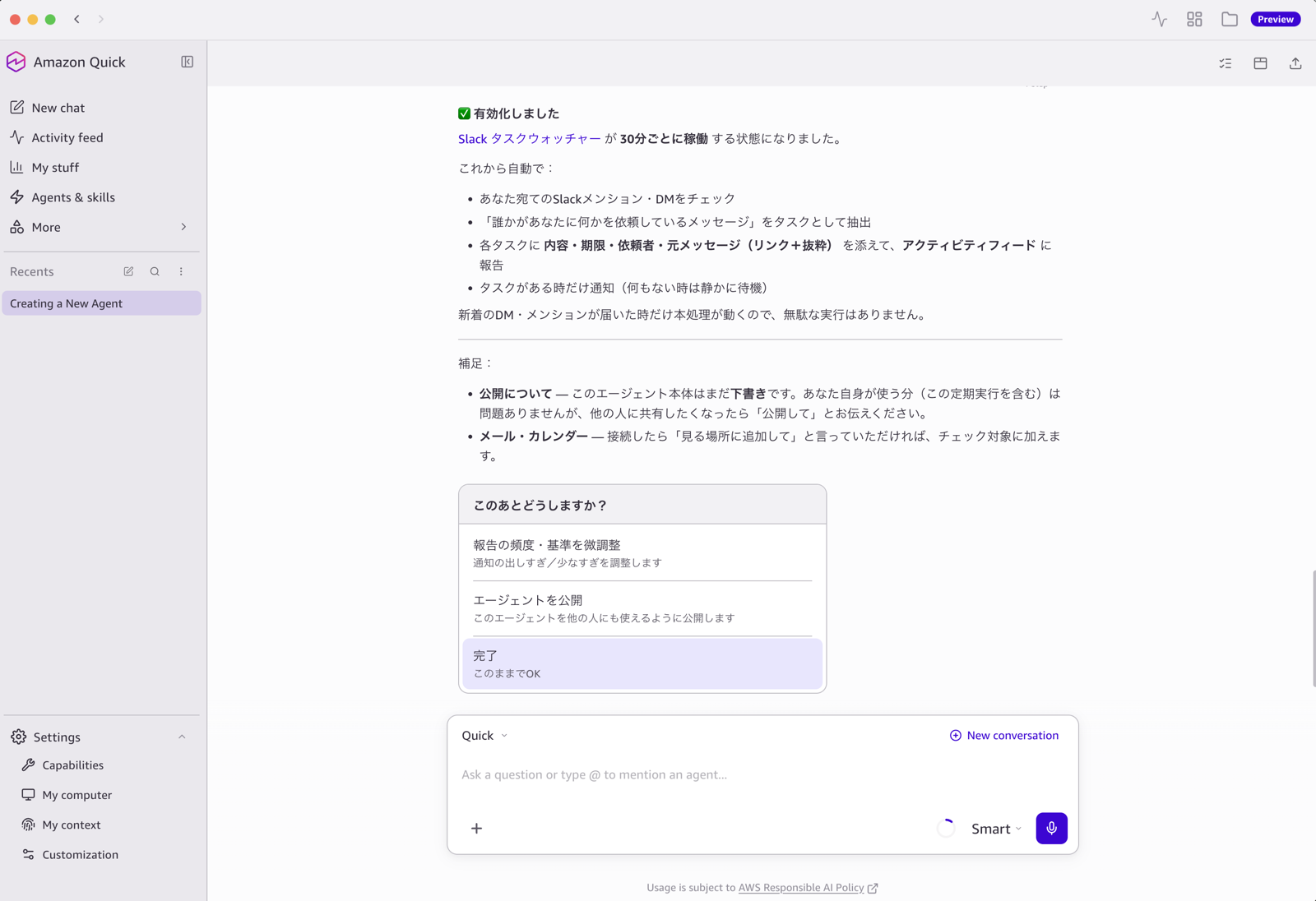
Task: Click the このあとどうしますか？ card header
Action: point(642,505)
